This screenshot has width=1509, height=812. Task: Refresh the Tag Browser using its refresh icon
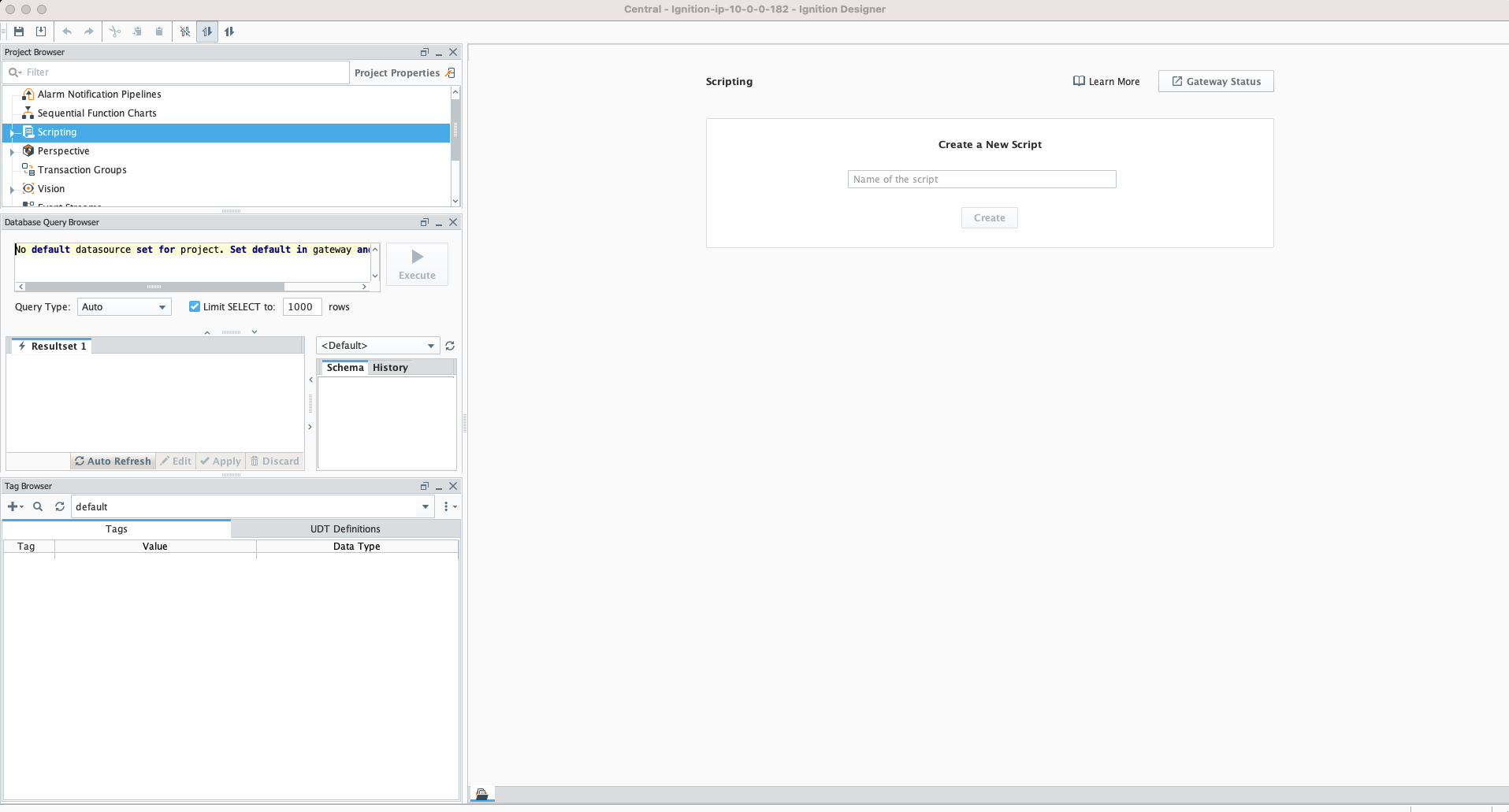pos(60,506)
